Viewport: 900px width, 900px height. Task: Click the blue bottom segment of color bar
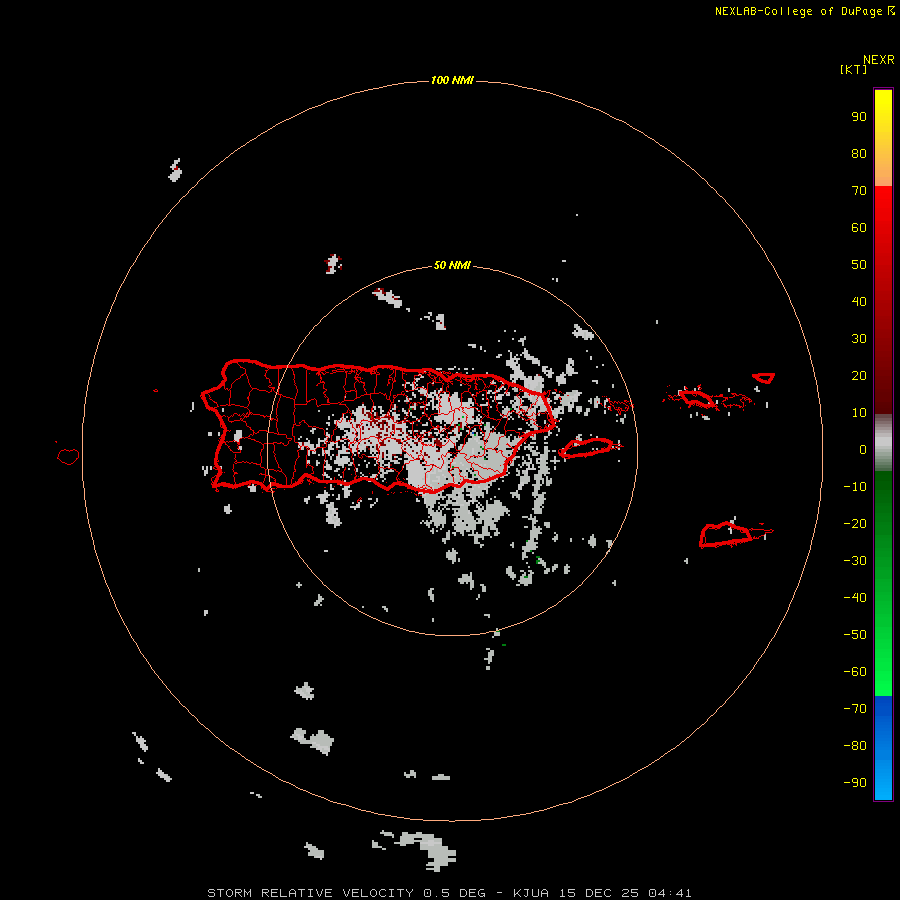pos(883,748)
